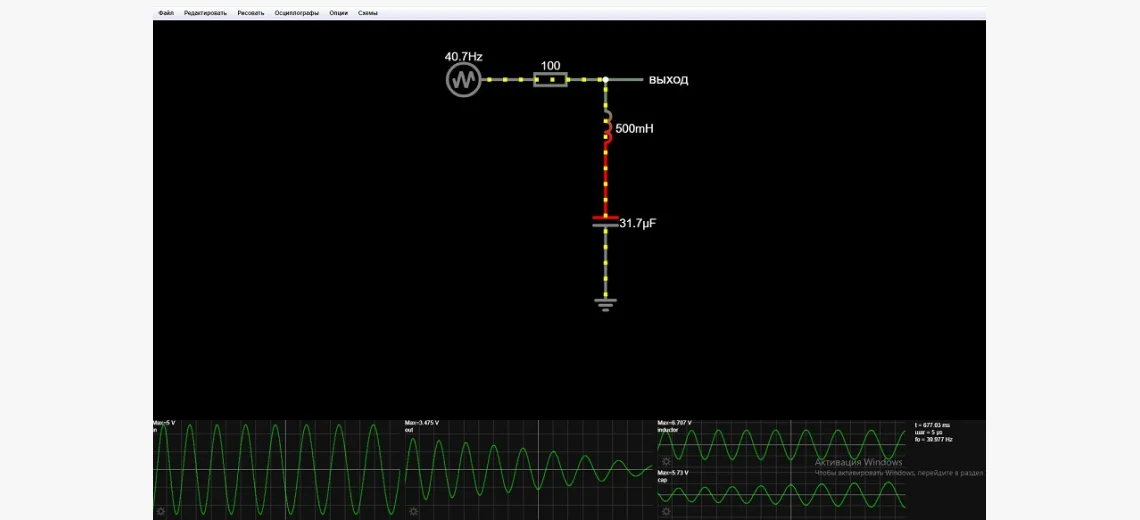Click the junction node above the inductor

(605, 79)
